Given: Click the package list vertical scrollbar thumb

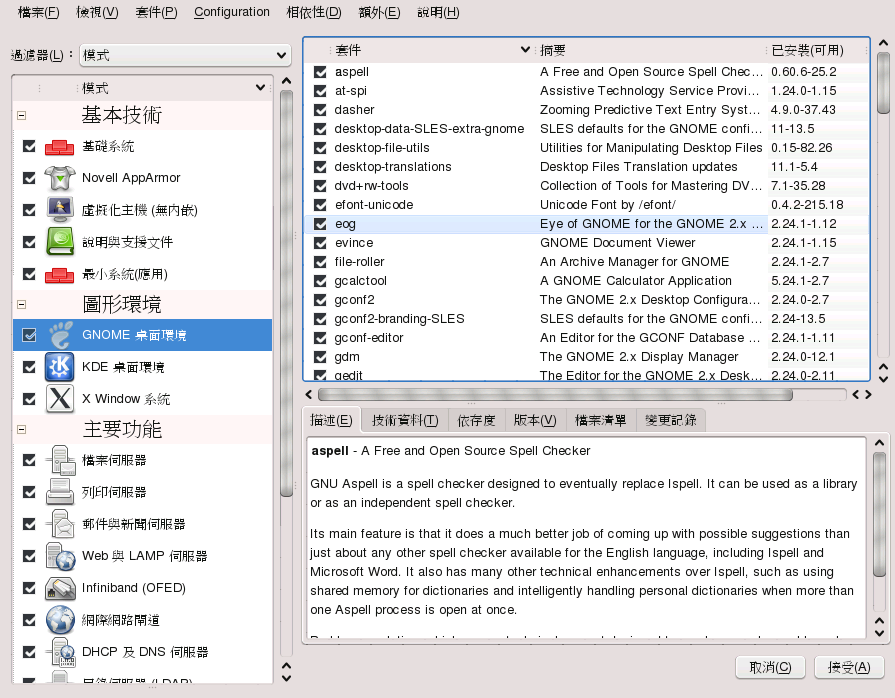Looking at the screenshot, I should tap(883, 83).
